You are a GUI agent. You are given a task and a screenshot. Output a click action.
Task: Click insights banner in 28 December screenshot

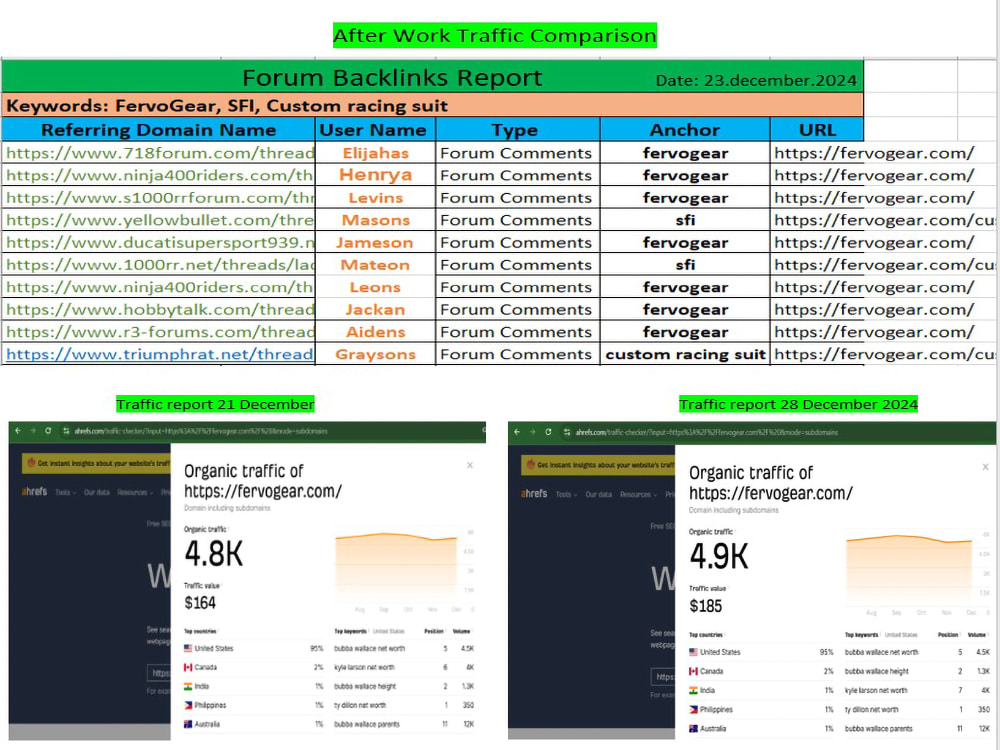click(x=598, y=465)
